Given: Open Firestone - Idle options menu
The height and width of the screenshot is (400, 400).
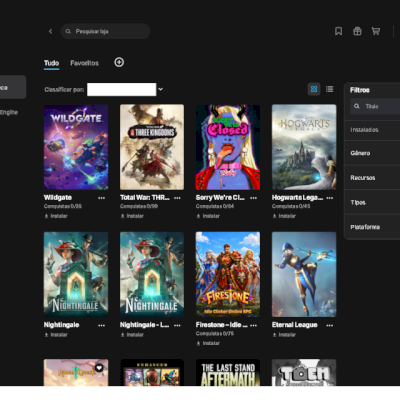Looking at the screenshot, I should [253, 325].
